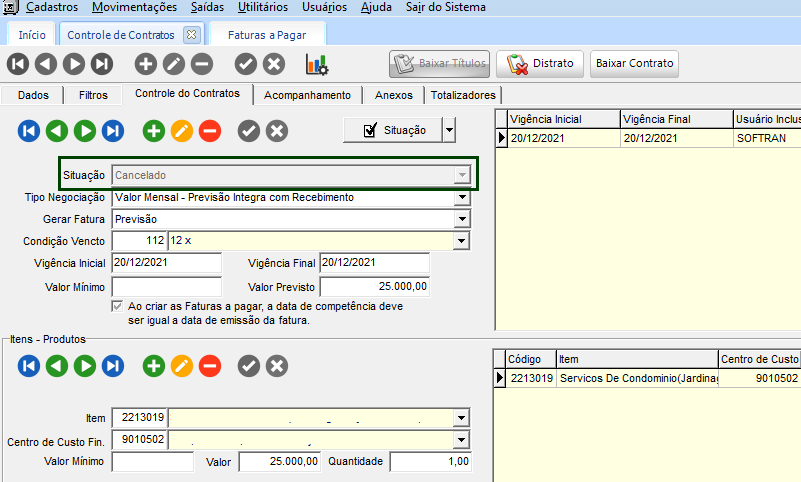
Task: Go to next record with green right arrow in contract navigator
Action: [x=85, y=131]
